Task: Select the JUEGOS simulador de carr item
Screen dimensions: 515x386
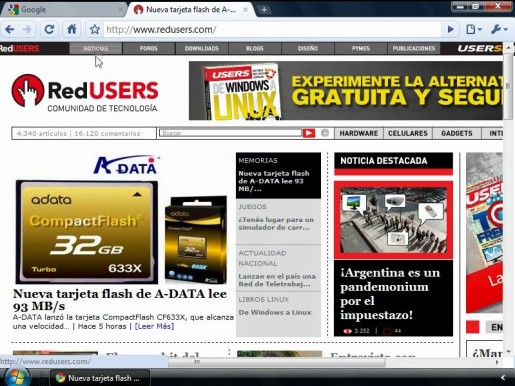Action: coord(278,222)
